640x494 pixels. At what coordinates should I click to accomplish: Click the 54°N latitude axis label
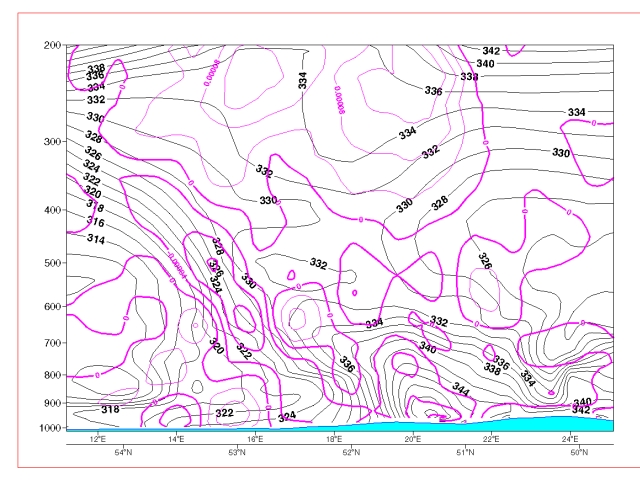[124, 453]
